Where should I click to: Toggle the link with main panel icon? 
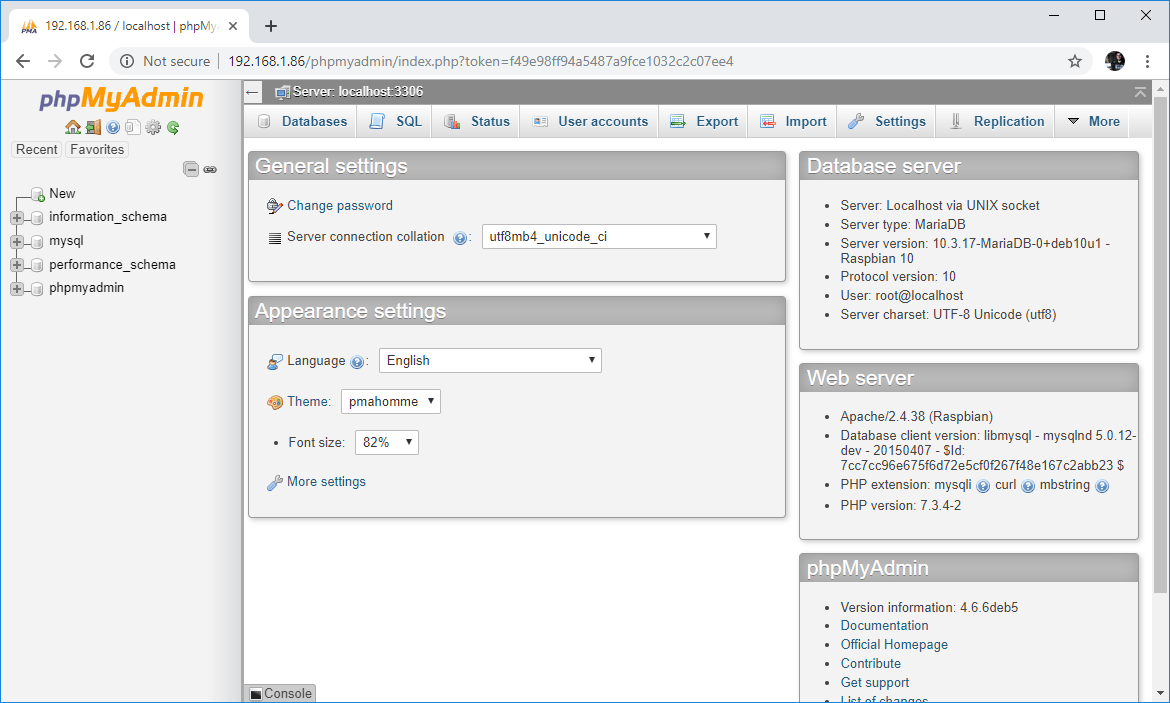pyautogui.click(x=210, y=169)
